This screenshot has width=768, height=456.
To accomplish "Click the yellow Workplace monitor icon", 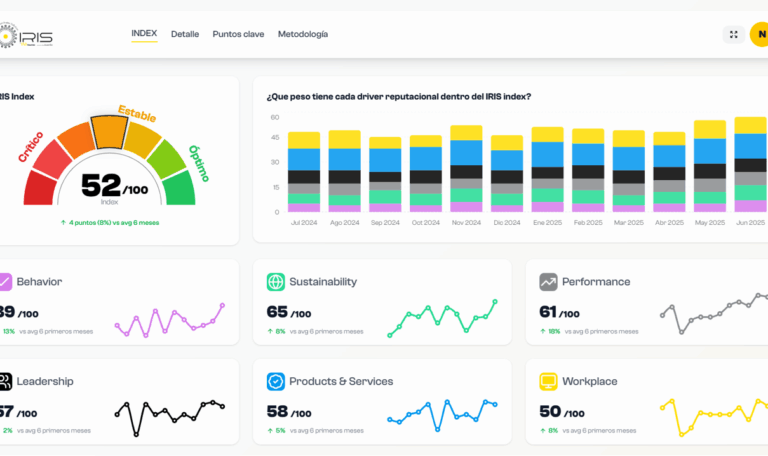I will click(x=548, y=381).
